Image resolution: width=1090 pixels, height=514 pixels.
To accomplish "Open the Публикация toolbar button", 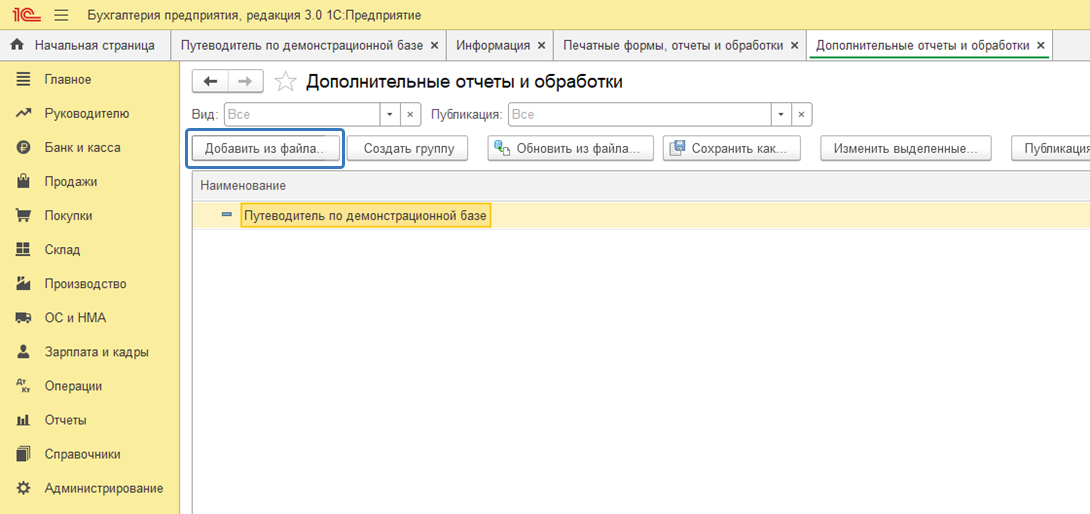I will [x=1050, y=148].
